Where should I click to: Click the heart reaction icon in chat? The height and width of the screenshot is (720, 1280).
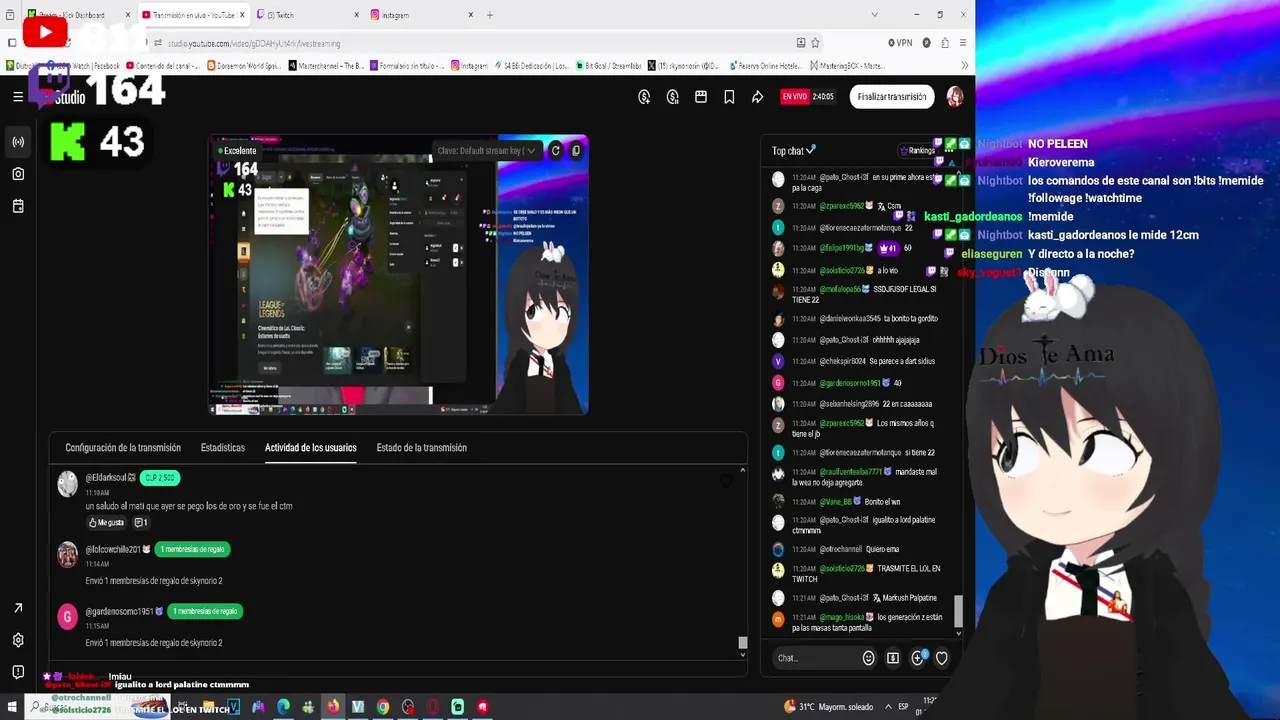point(941,658)
